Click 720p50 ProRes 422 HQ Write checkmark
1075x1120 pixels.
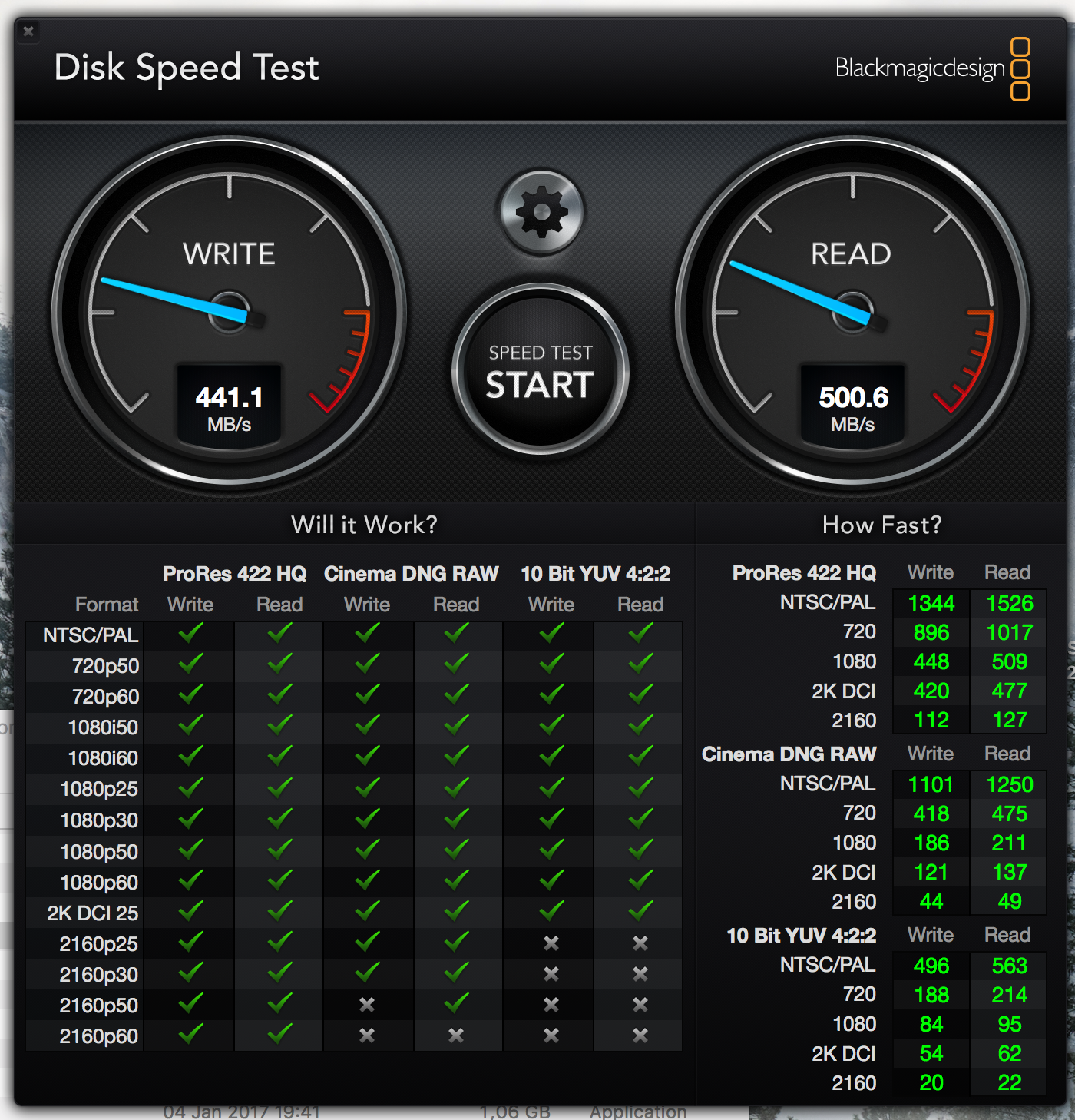190,664
